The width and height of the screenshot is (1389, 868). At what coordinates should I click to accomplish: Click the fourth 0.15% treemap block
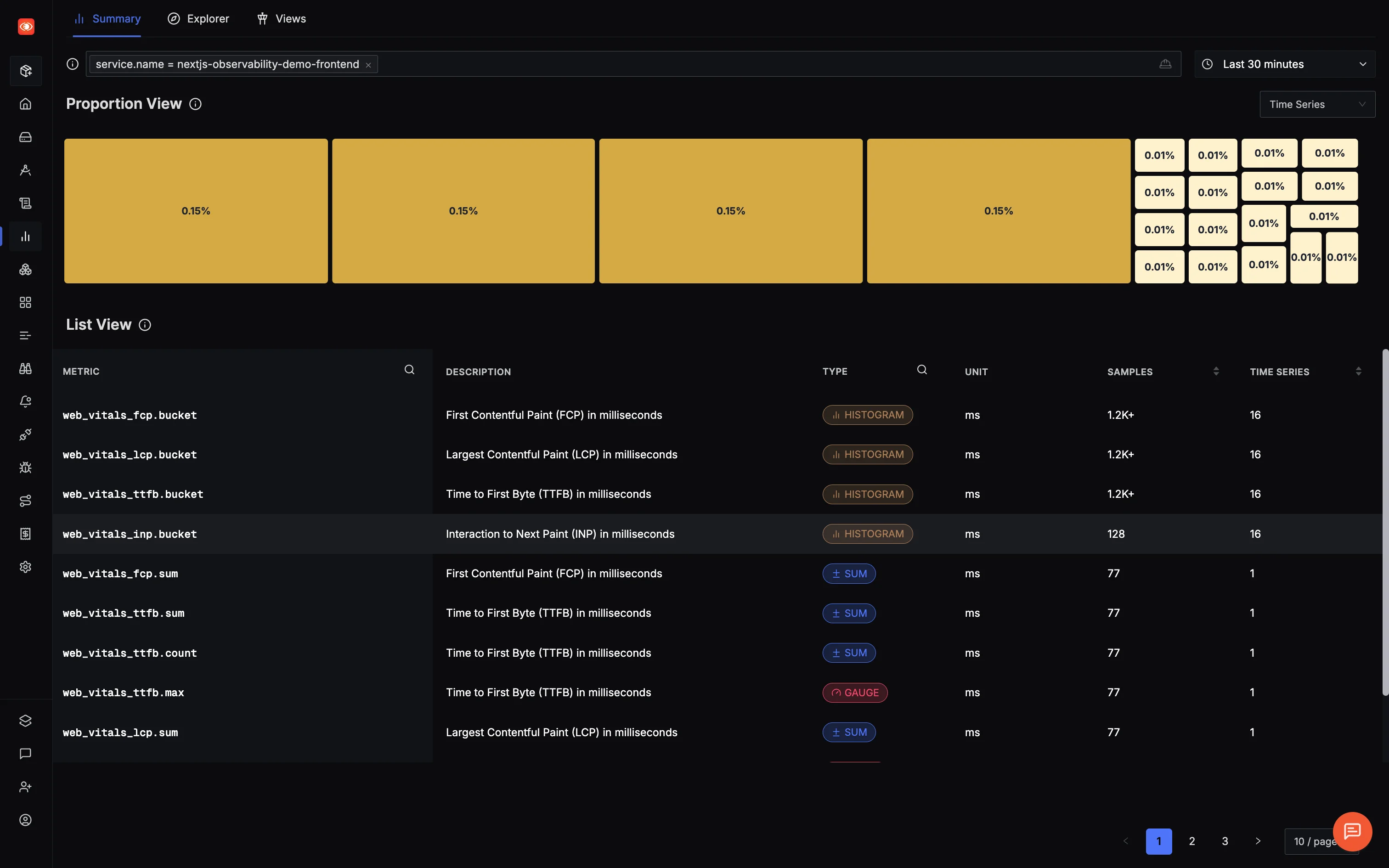click(x=998, y=211)
